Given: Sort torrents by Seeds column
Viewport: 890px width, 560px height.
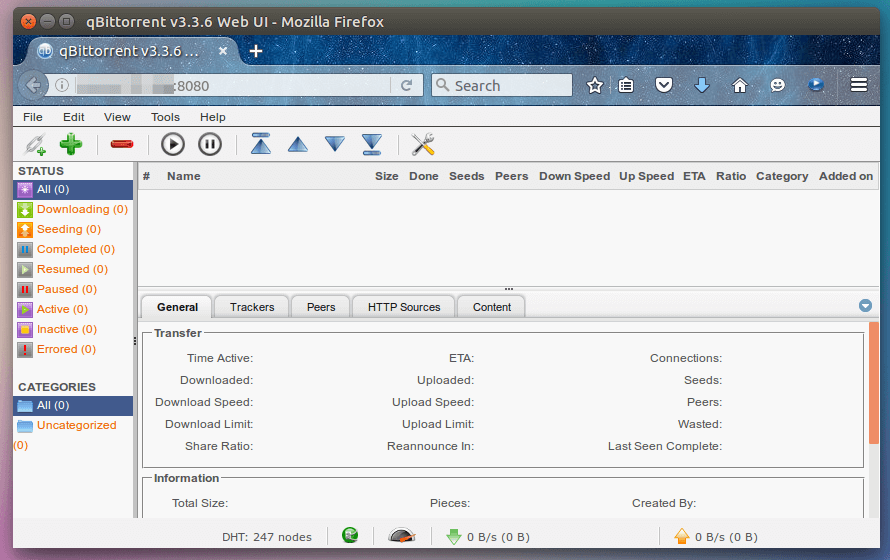Looking at the screenshot, I should [x=467, y=176].
